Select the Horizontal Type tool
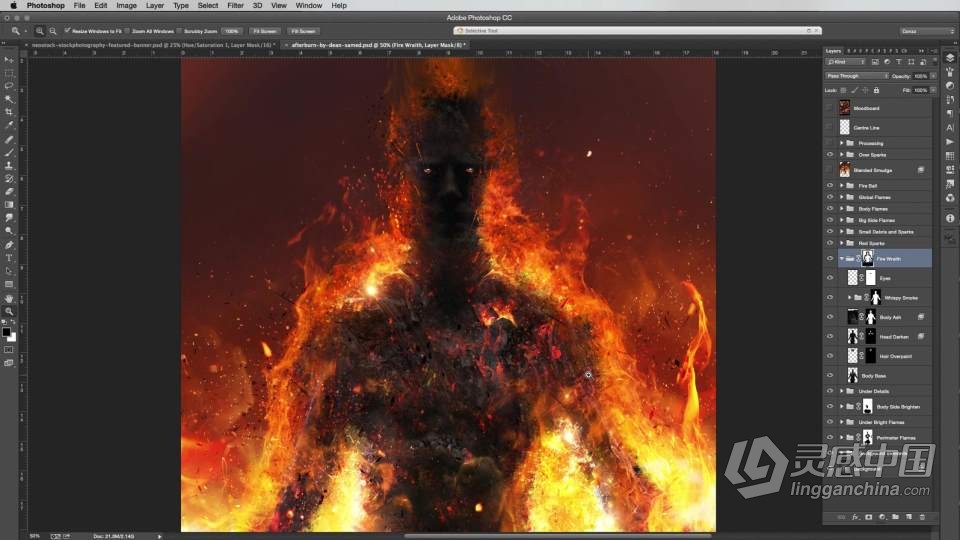This screenshot has width=960, height=540. pos(9,258)
